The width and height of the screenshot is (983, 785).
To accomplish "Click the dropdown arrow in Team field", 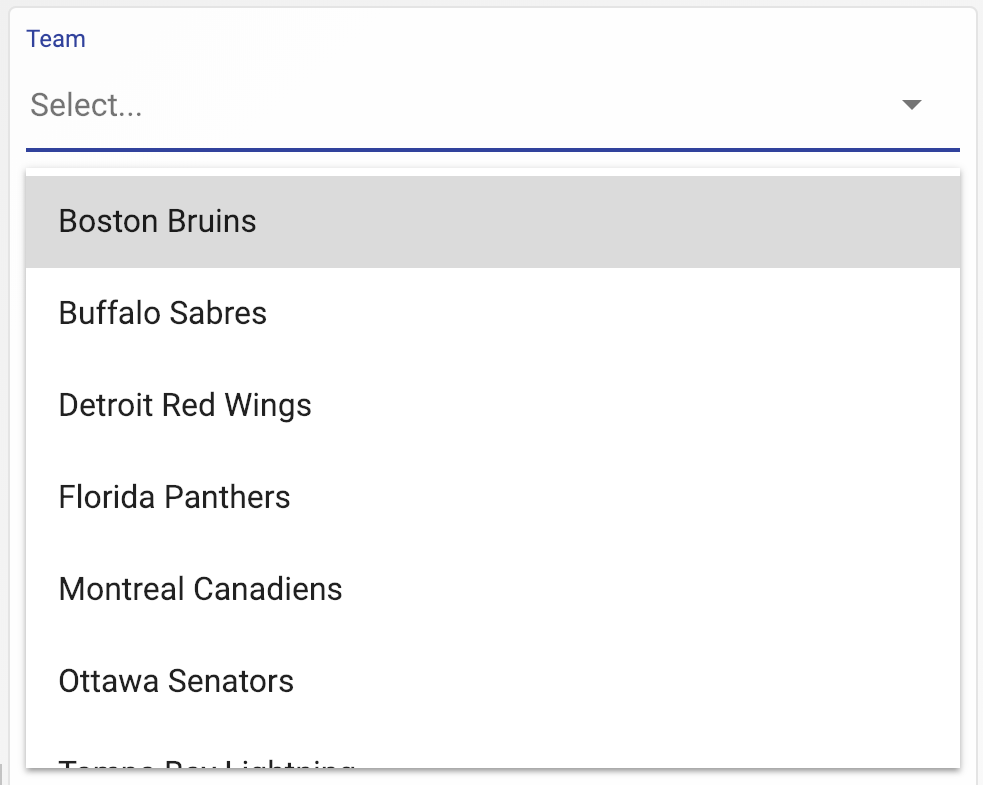I will point(911,105).
